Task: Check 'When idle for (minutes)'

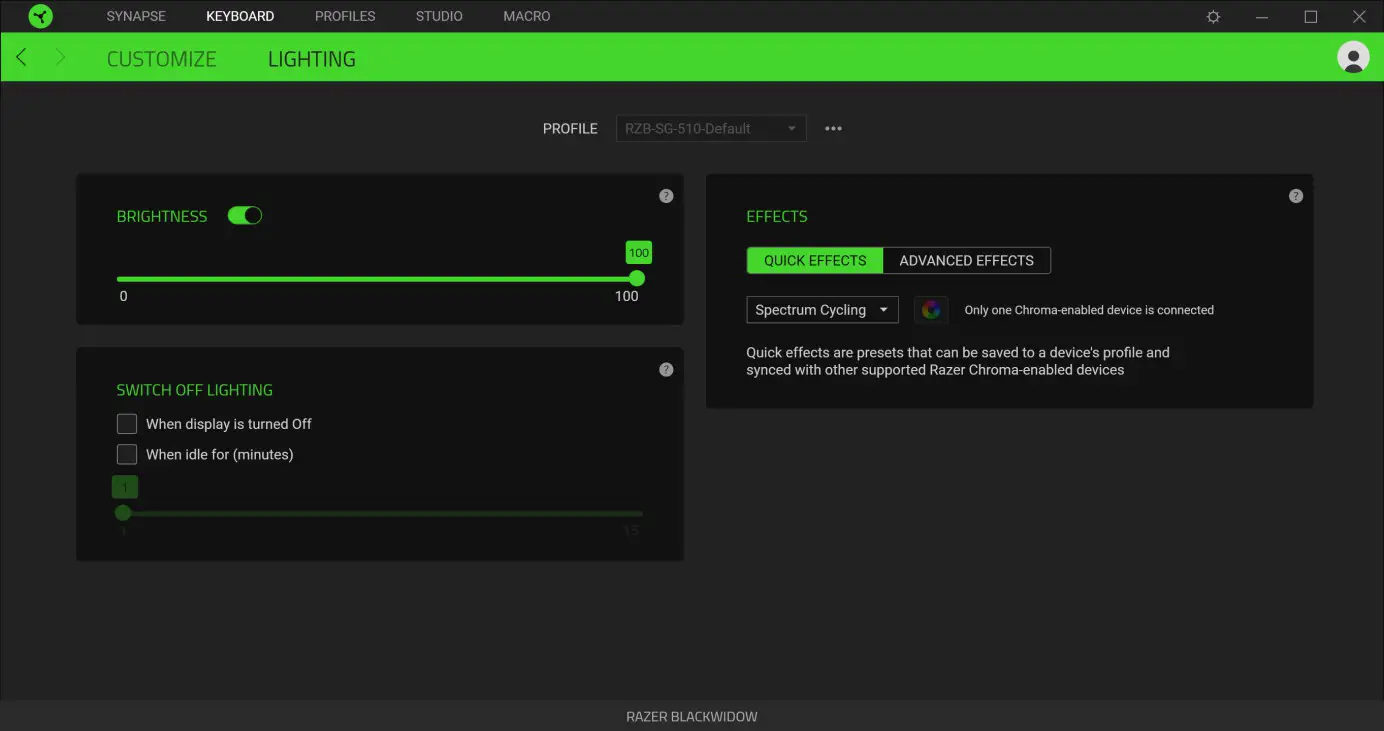Action: [127, 454]
